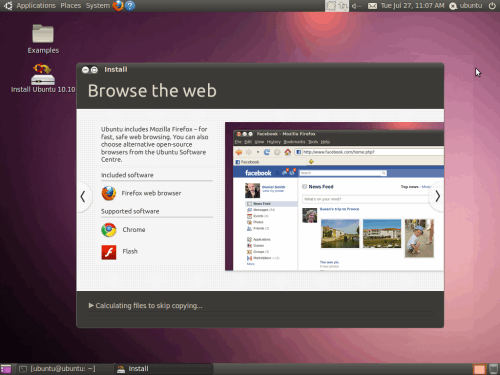The height and width of the screenshot is (375, 500).
Task: Open the System menu
Action: [97, 6]
